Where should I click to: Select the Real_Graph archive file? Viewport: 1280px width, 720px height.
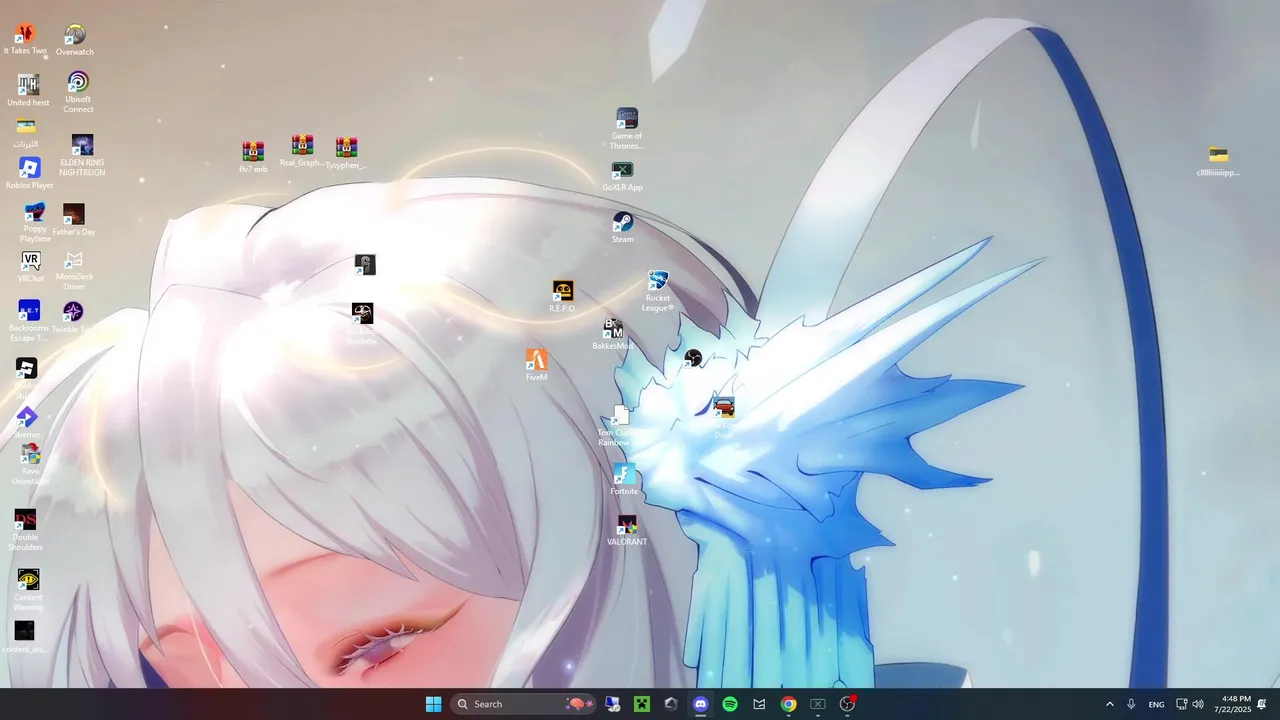point(302,151)
